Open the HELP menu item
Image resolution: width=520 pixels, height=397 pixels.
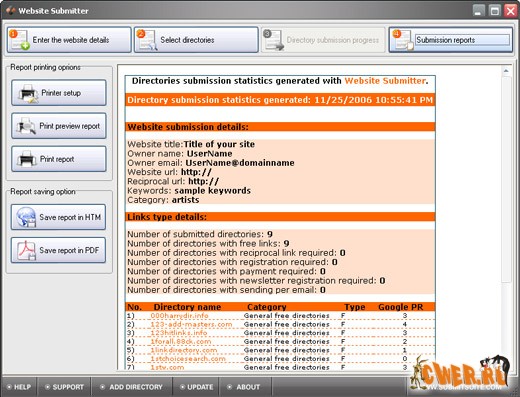[19, 387]
